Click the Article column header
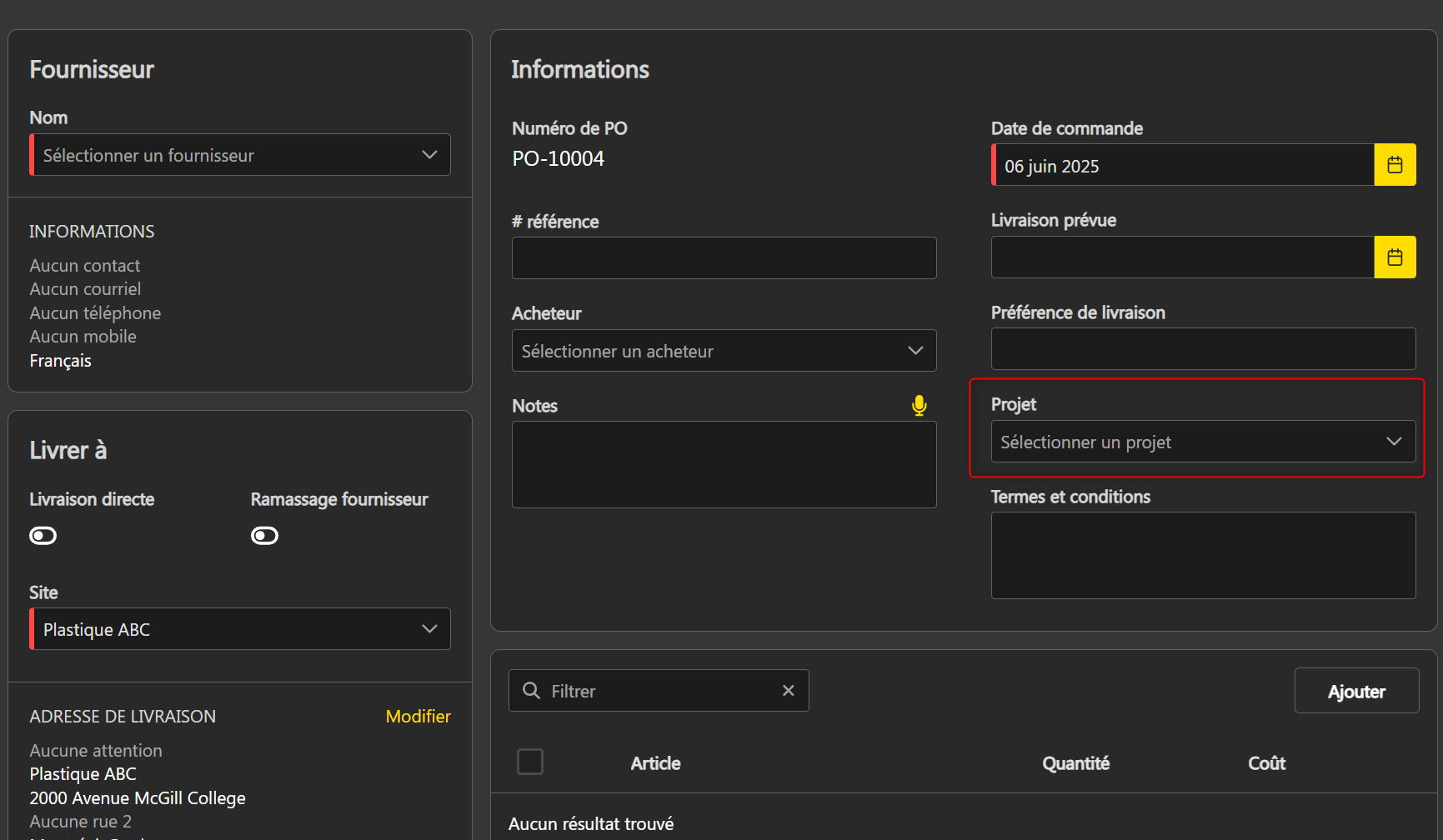Viewport: 1443px width, 840px height. (x=655, y=763)
